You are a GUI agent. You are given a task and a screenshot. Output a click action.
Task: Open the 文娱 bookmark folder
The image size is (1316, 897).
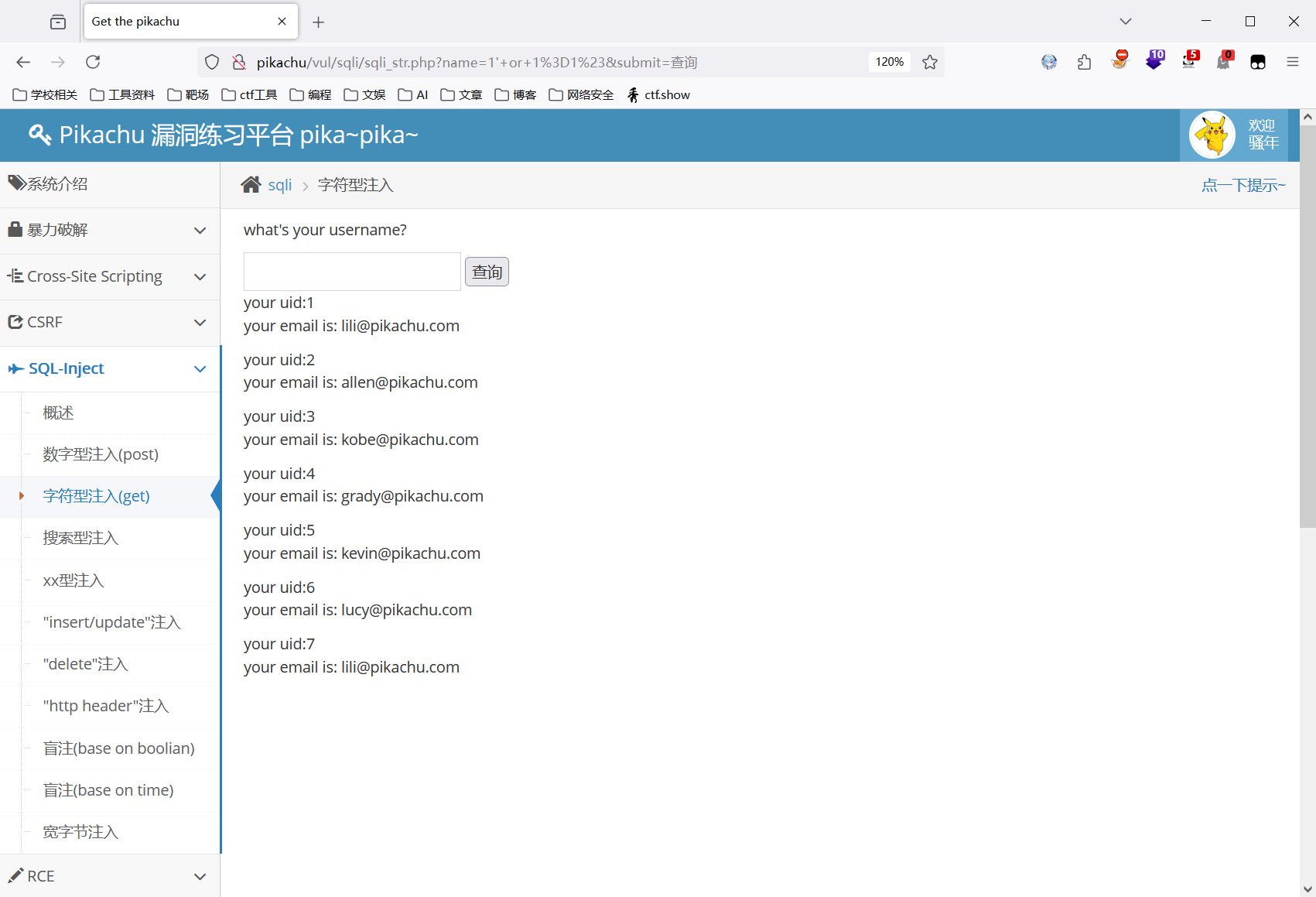pos(364,94)
